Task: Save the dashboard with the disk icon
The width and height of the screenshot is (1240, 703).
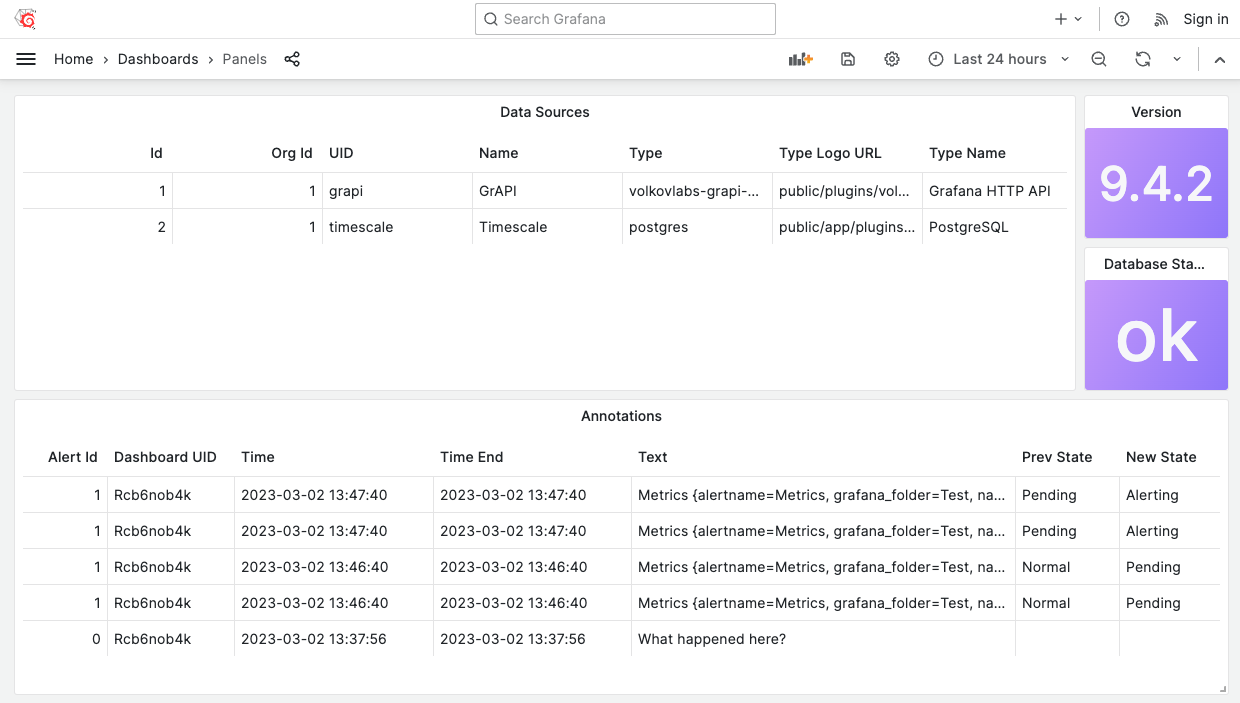Action: [848, 59]
